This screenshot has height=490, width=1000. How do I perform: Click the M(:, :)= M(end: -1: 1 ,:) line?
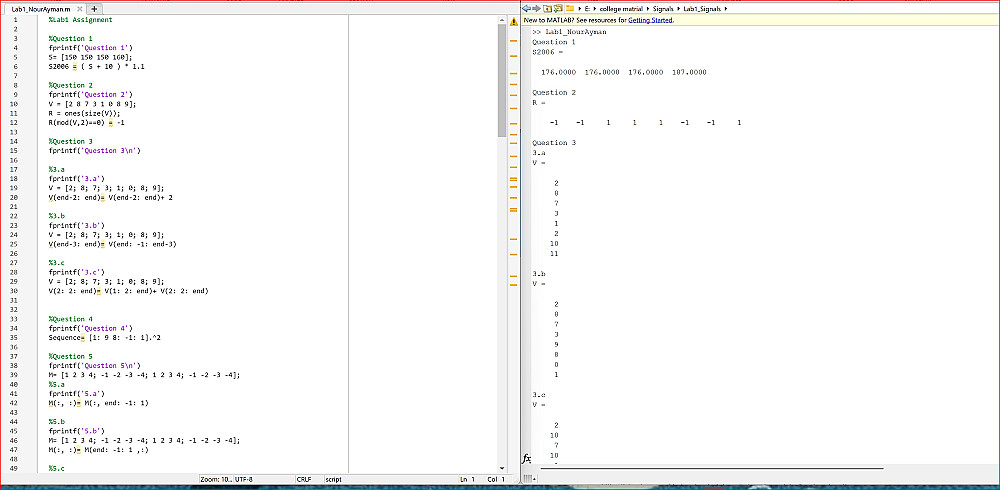[98, 450]
